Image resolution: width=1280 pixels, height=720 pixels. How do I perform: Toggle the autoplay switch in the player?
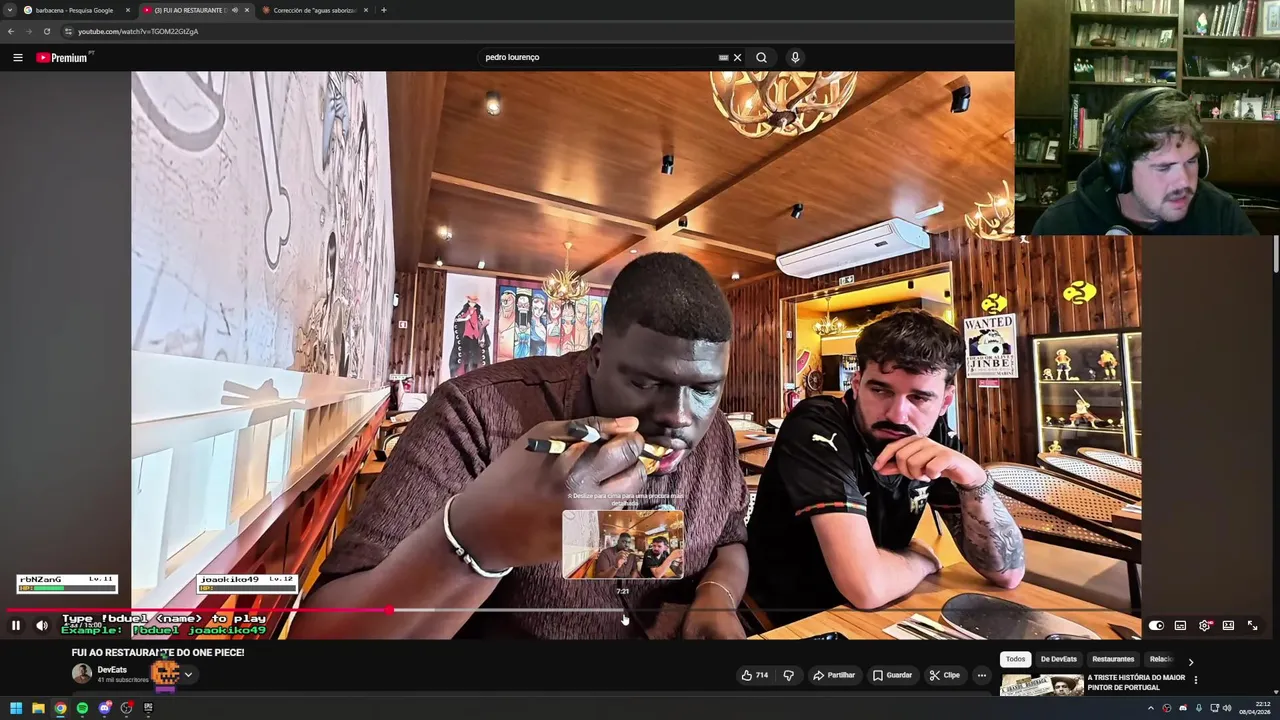pyautogui.click(x=1156, y=625)
